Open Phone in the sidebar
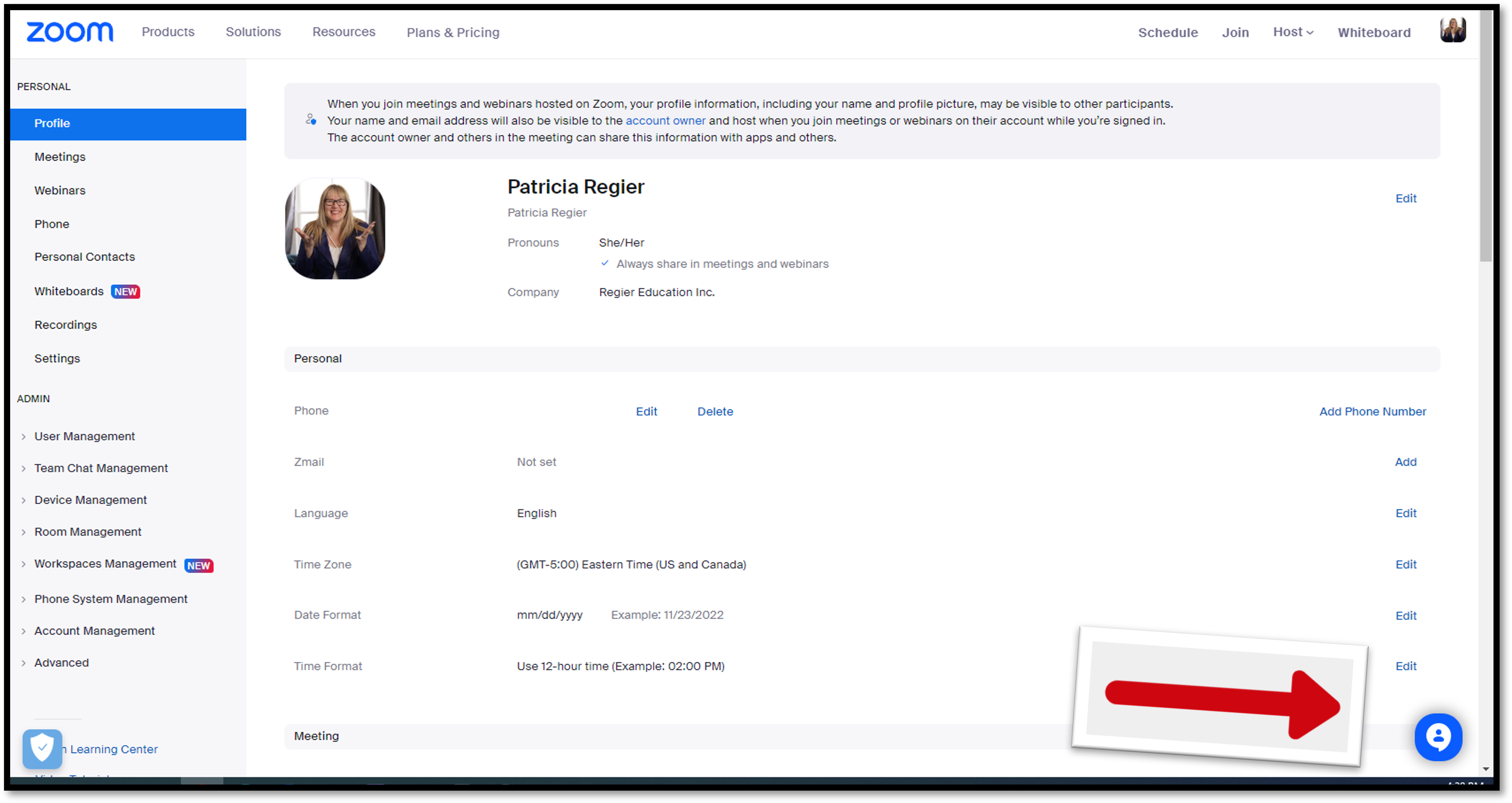The image size is (1512, 803). (x=52, y=224)
